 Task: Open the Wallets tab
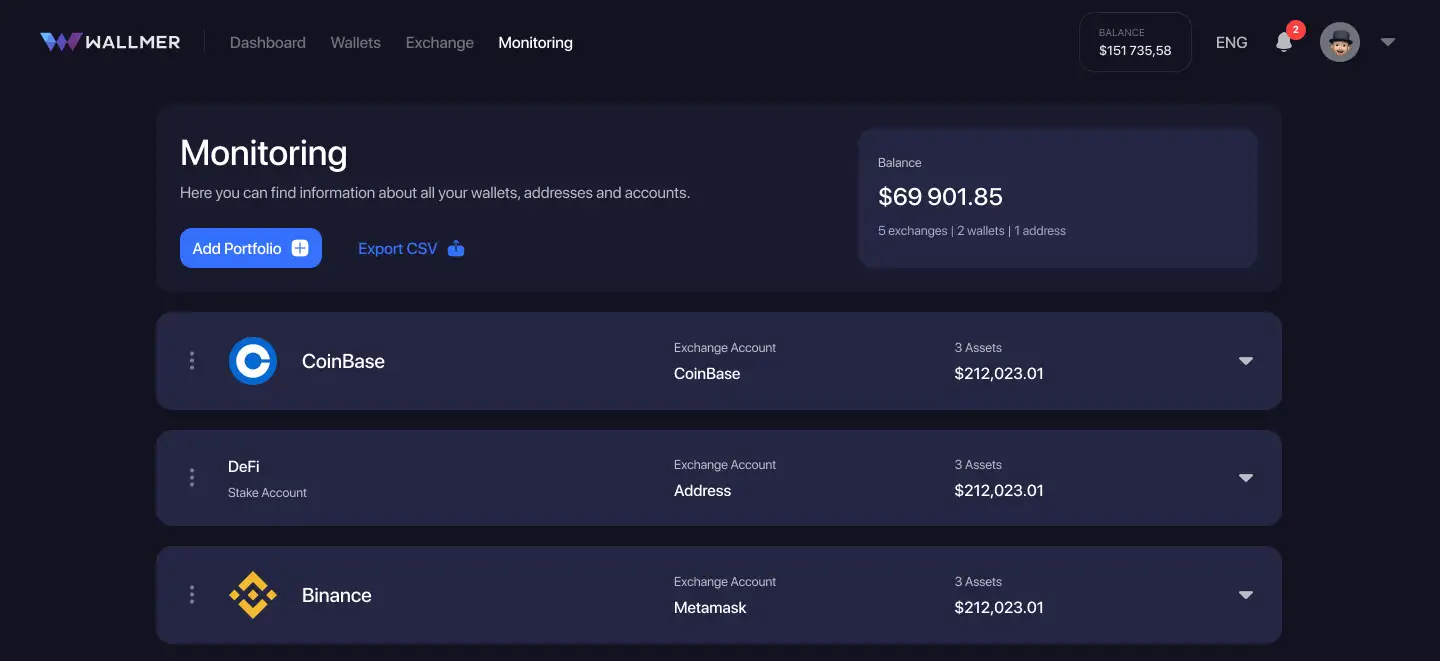pos(355,43)
